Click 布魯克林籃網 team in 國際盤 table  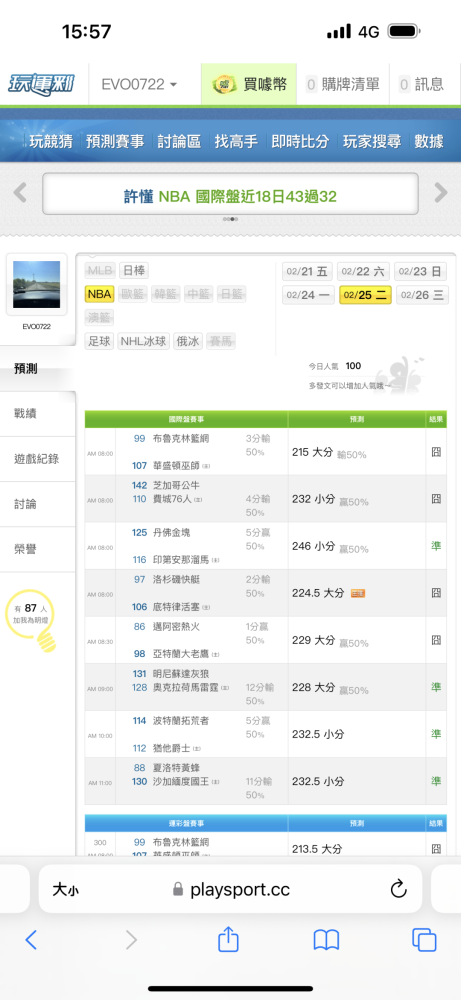(x=181, y=438)
